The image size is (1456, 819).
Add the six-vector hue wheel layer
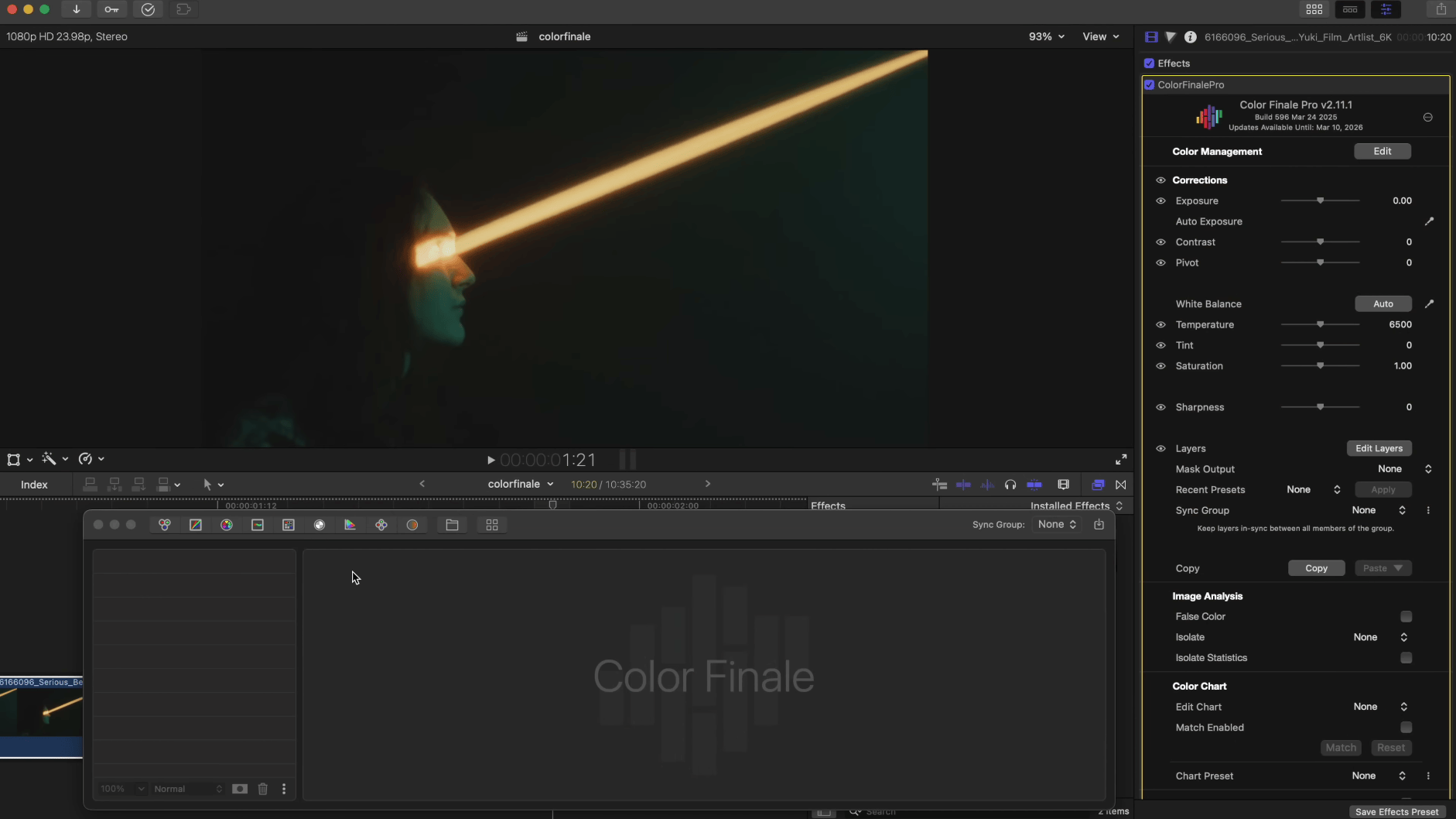(x=227, y=525)
